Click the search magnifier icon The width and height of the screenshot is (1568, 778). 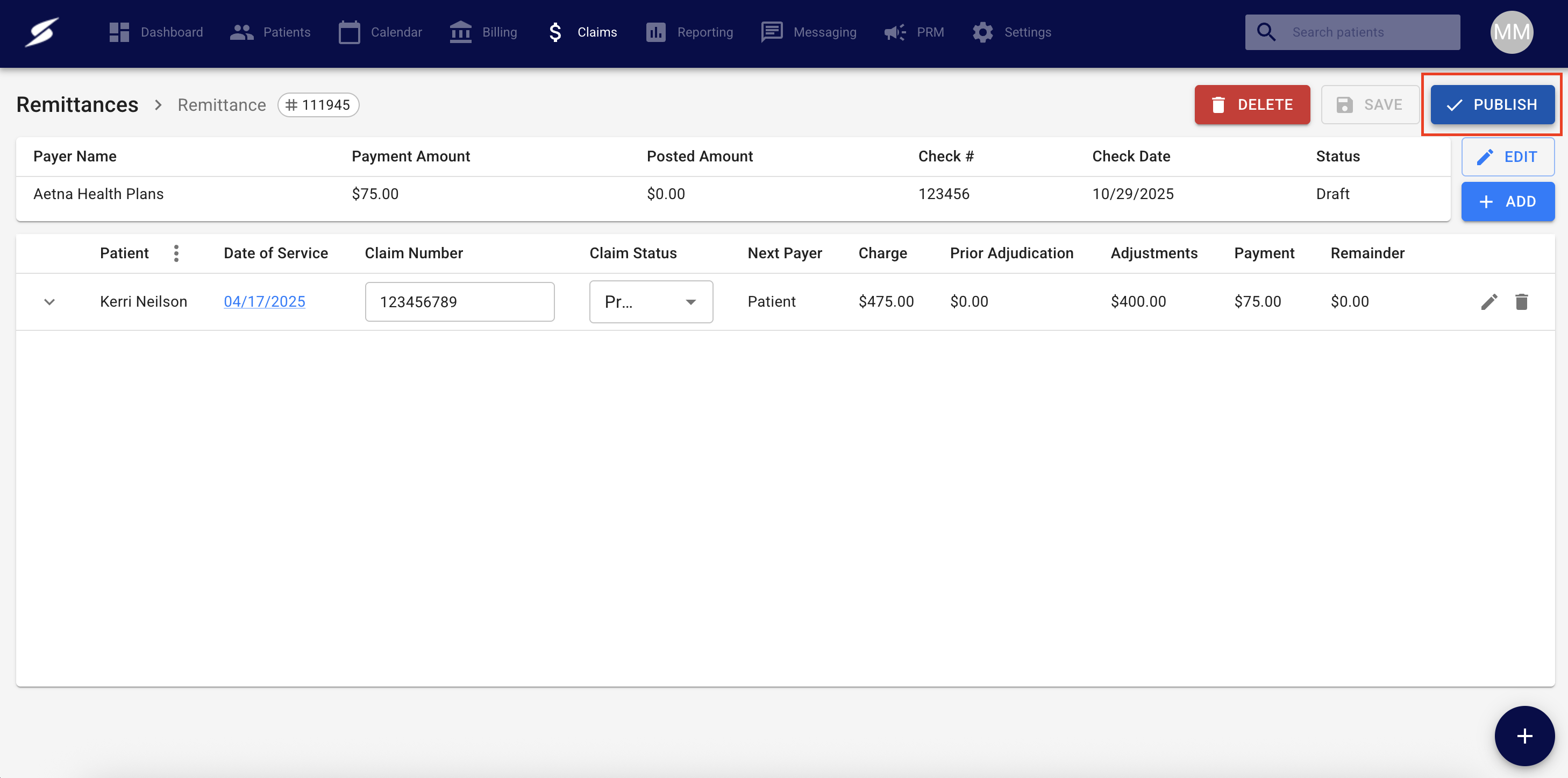(x=1266, y=32)
